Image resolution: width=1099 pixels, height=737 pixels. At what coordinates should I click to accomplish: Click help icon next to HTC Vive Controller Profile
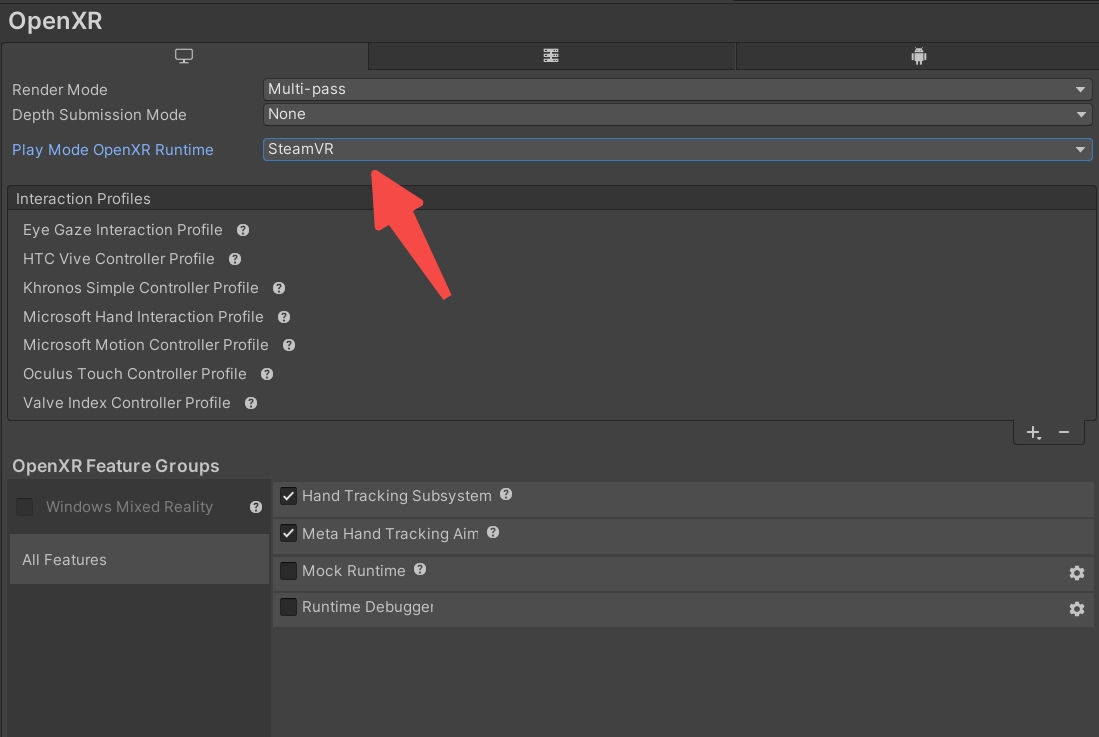click(x=235, y=259)
